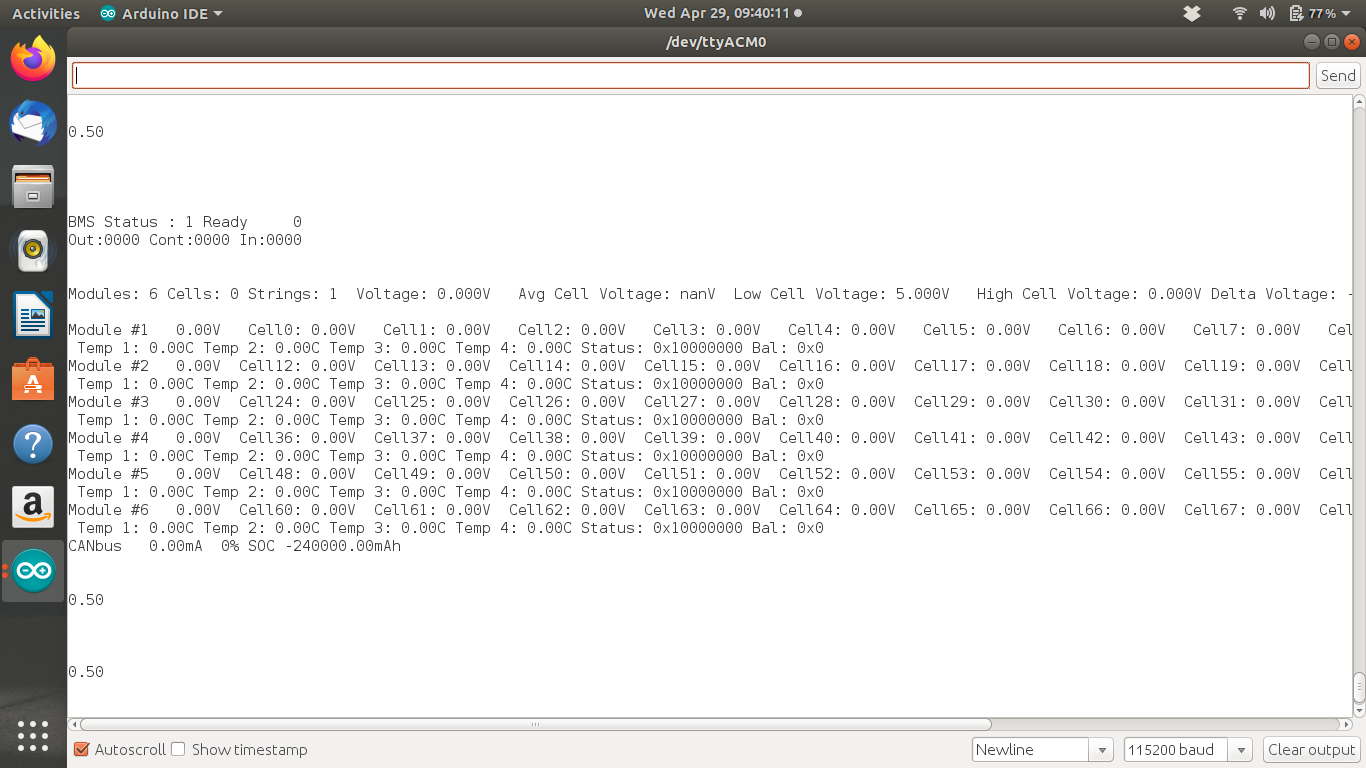Launch LibreOffice Writer from the dock
Viewport: 1366px width, 768px height.
click(x=33, y=315)
